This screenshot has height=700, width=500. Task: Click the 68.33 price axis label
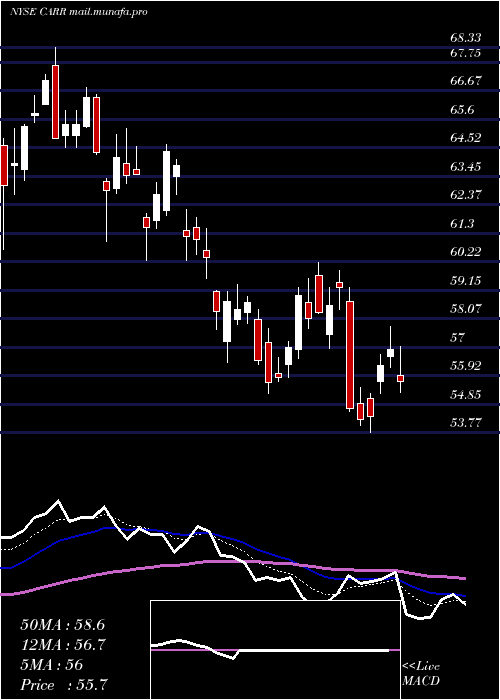coord(466,38)
